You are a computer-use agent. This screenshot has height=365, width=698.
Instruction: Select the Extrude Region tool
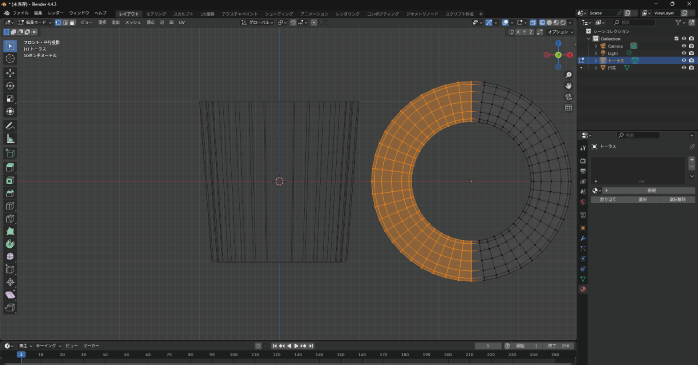(10, 167)
